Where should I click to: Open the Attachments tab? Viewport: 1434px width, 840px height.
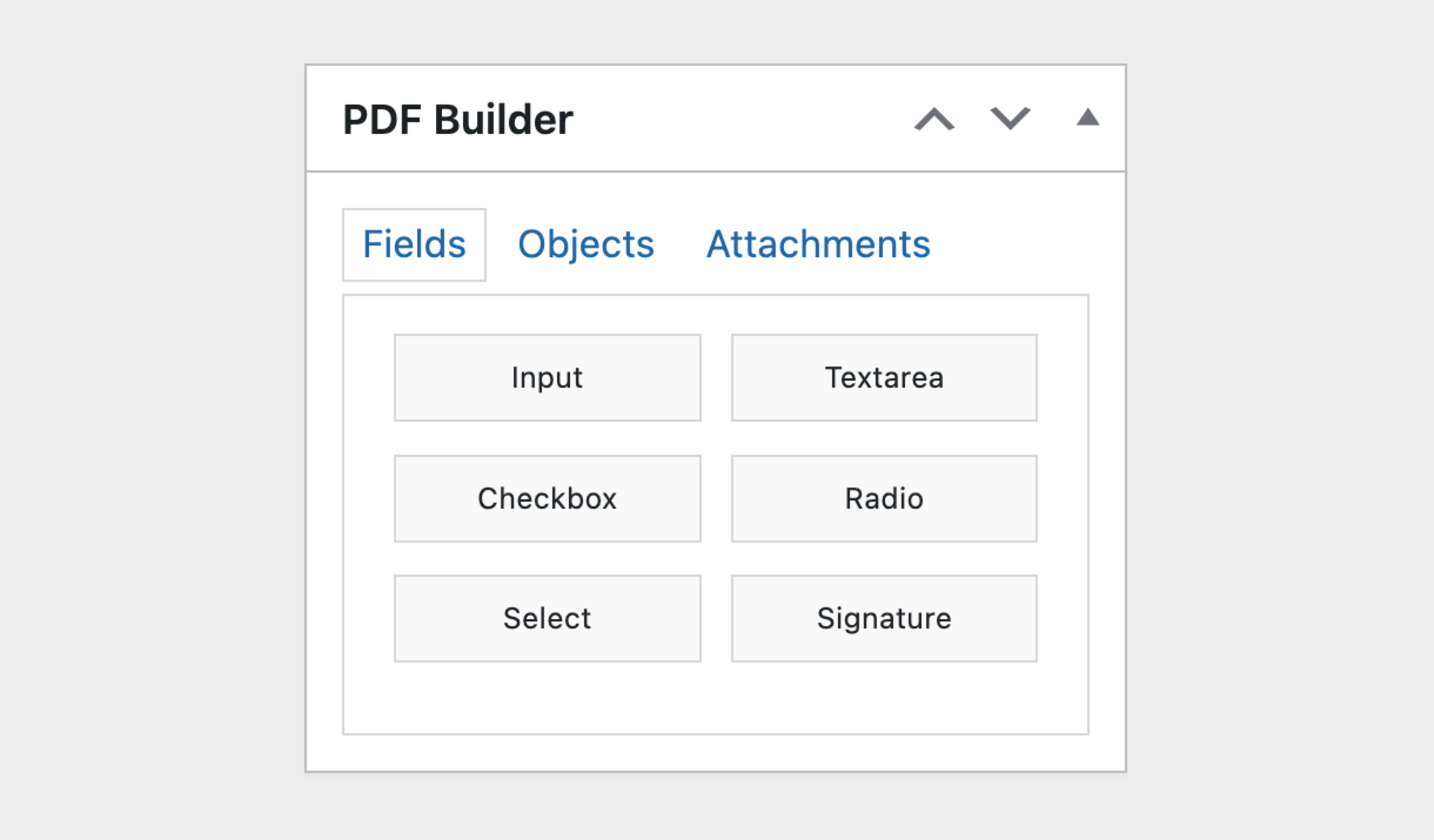coord(818,244)
